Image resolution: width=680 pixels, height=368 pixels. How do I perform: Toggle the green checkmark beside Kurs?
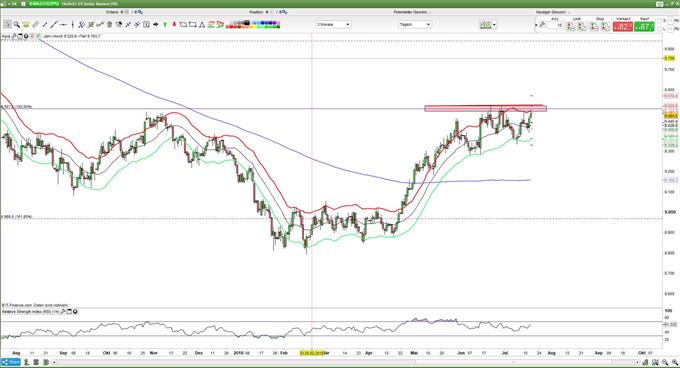click(38, 36)
